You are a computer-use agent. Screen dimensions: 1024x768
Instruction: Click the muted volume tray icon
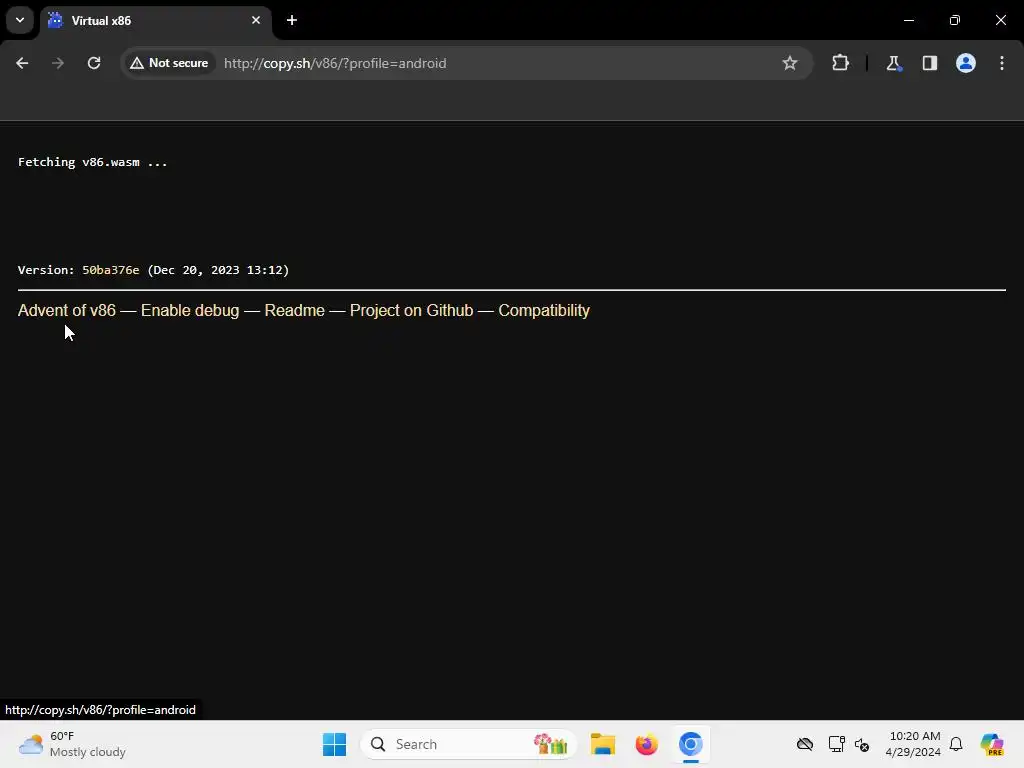[862, 744]
